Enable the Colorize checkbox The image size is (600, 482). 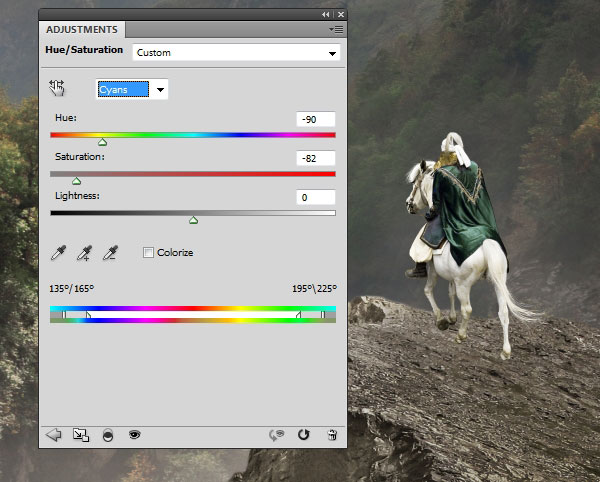pyautogui.click(x=148, y=252)
